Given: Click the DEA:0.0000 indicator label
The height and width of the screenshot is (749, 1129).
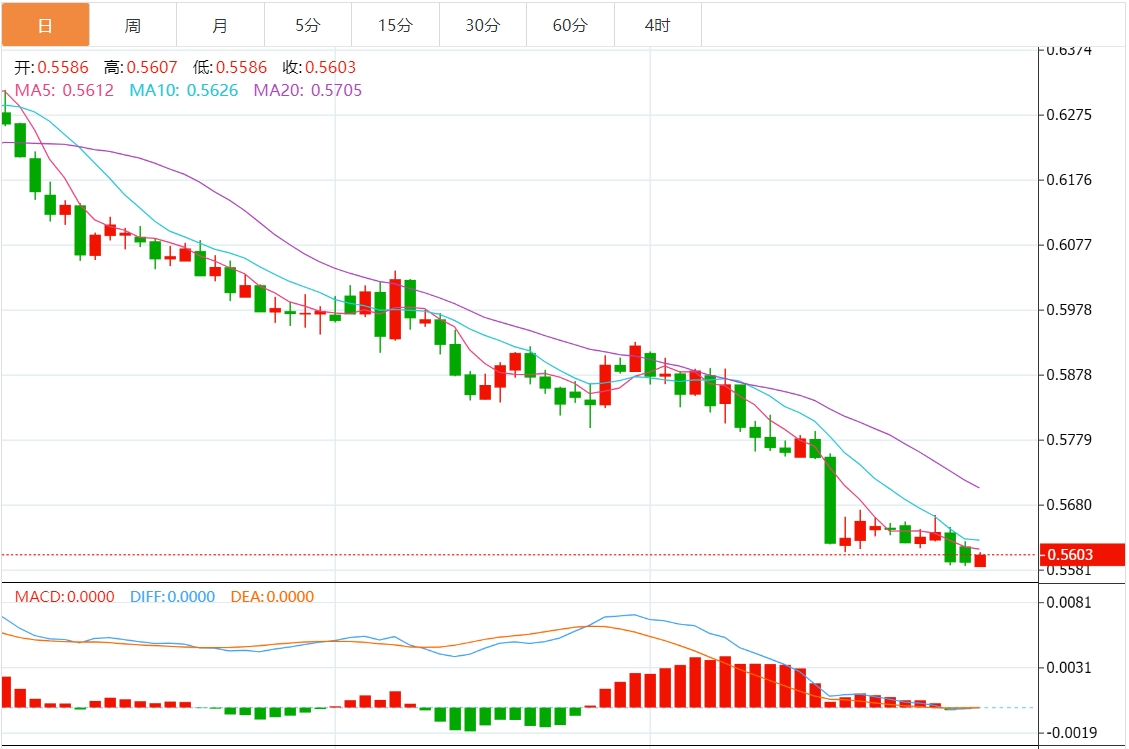Looking at the screenshot, I should [272, 597].
